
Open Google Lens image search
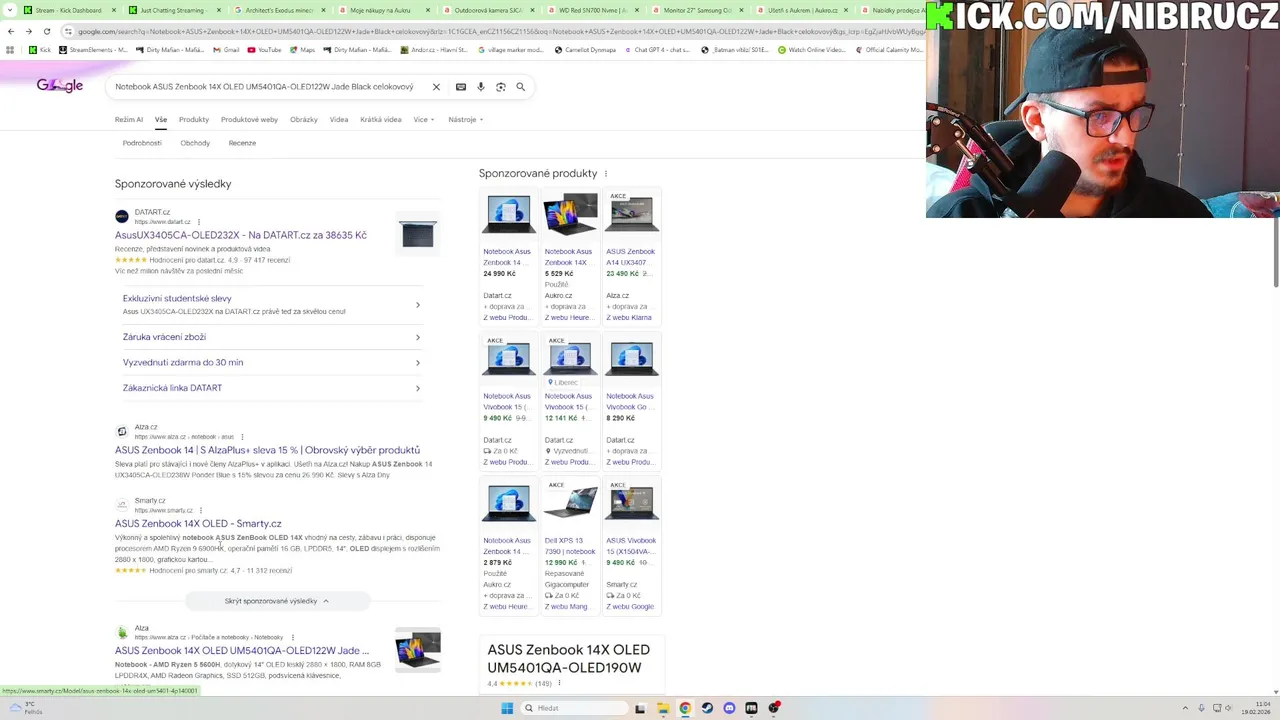pos(501,87)
